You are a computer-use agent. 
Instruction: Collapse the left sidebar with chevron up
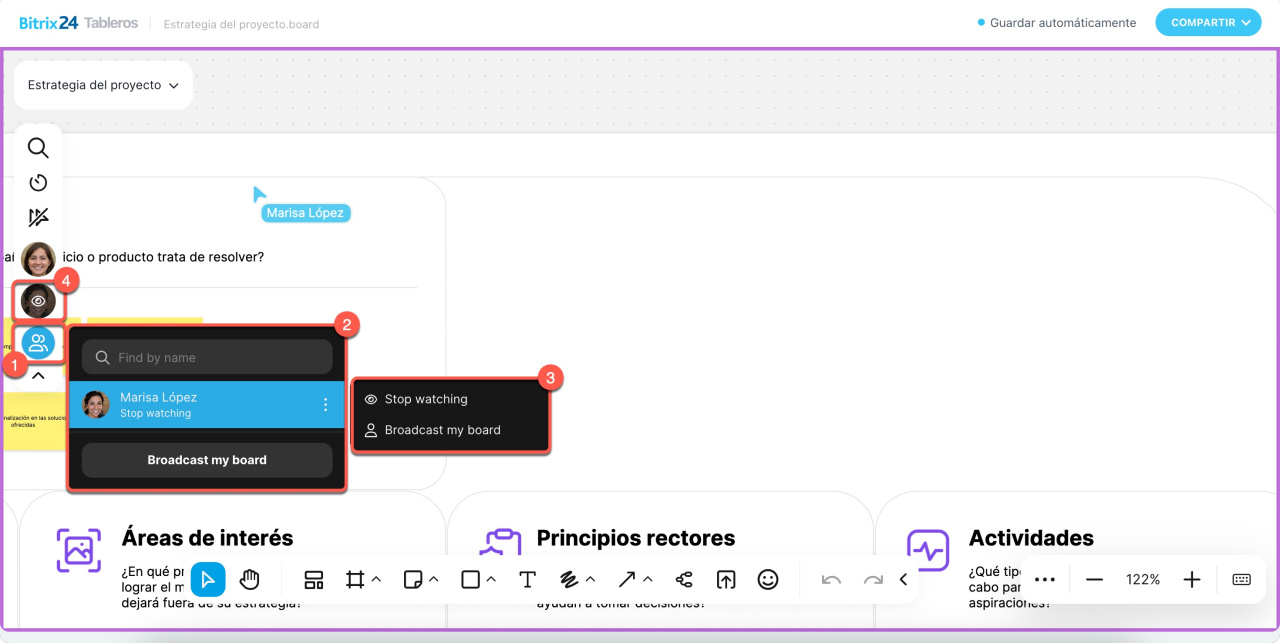point(38,377)
